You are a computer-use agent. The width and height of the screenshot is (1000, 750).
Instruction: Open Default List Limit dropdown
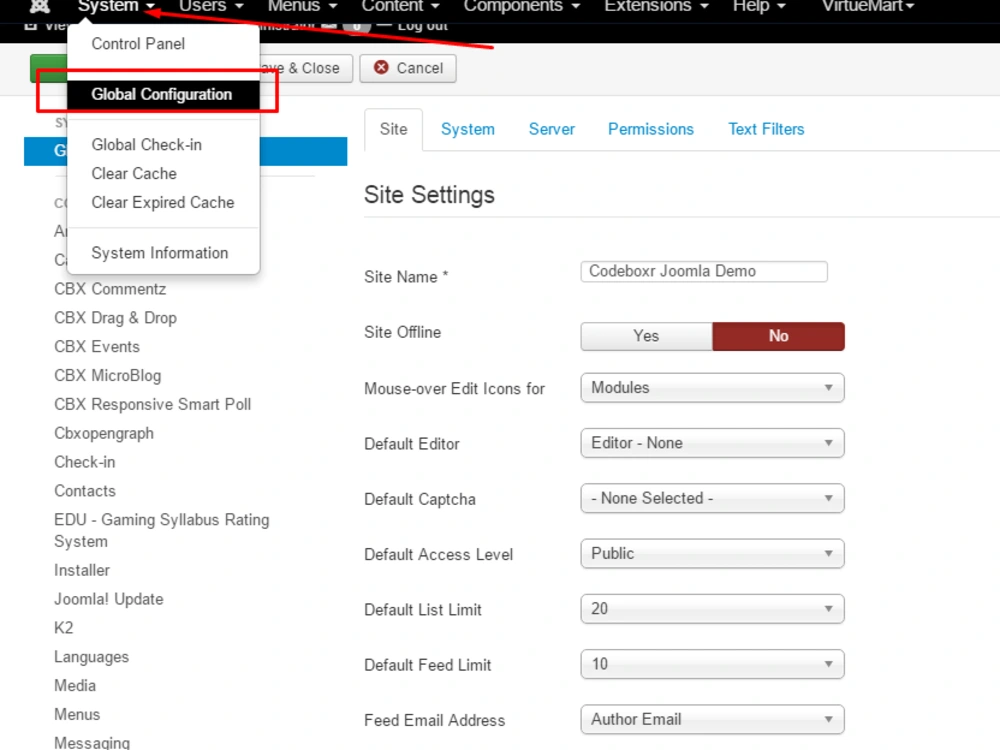tap(712, 609)
